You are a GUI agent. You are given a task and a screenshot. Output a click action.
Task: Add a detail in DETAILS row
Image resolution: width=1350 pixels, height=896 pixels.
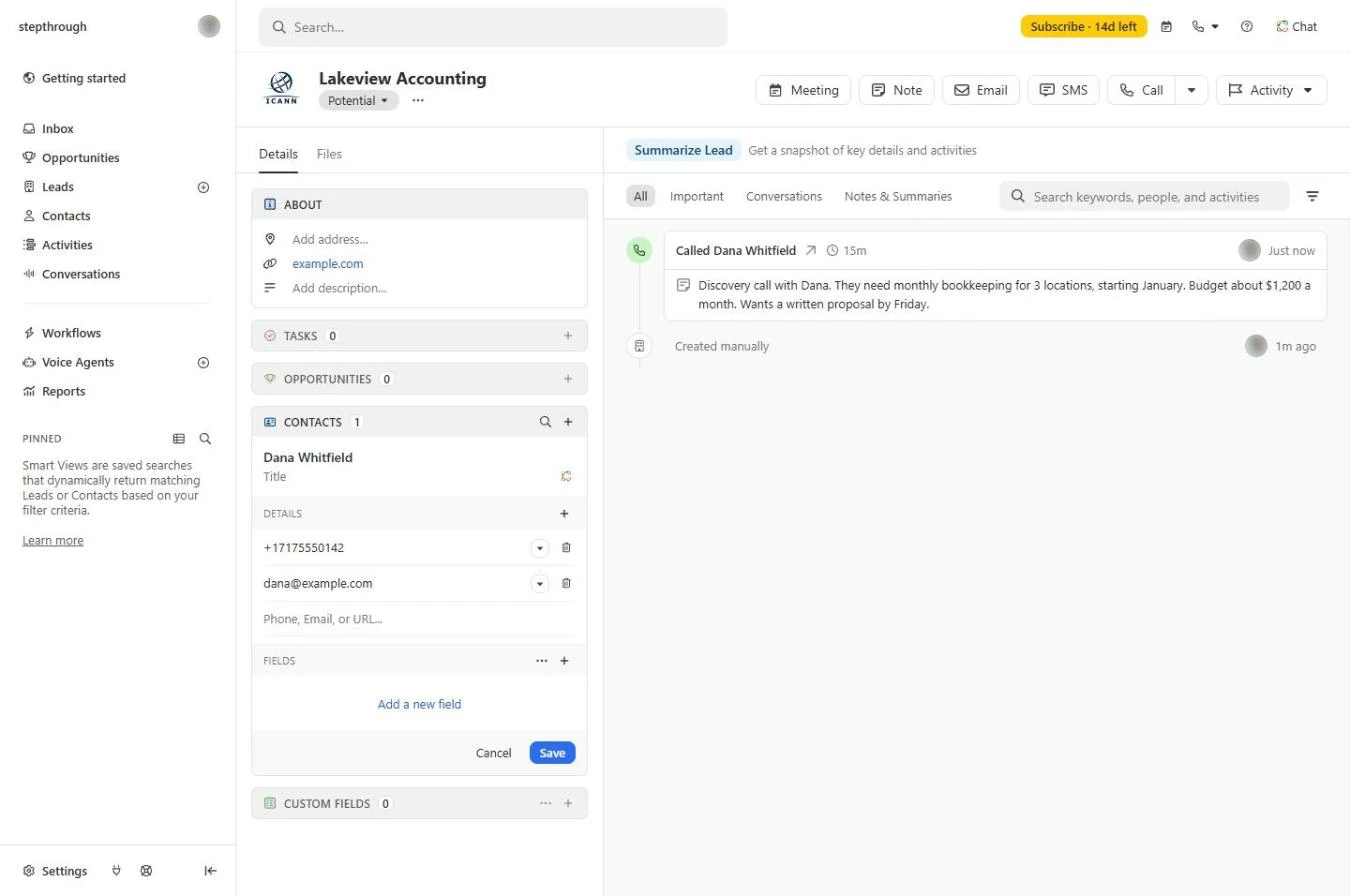(564, 514)
